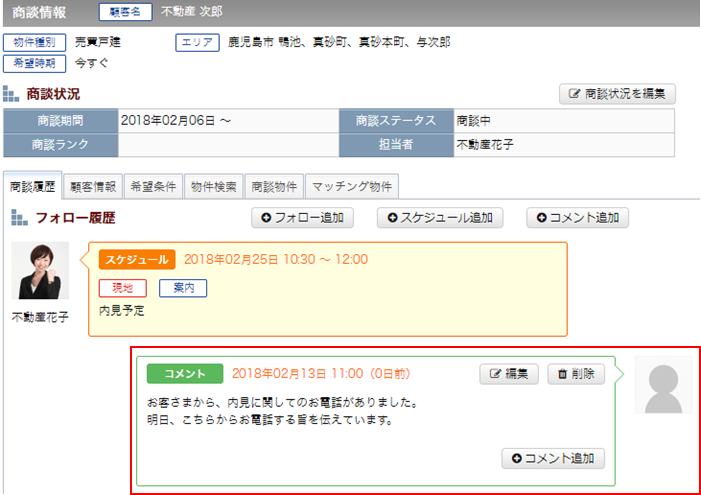Click the orange スケジュール label
This screenshot has width=701, height=495.
137,259
